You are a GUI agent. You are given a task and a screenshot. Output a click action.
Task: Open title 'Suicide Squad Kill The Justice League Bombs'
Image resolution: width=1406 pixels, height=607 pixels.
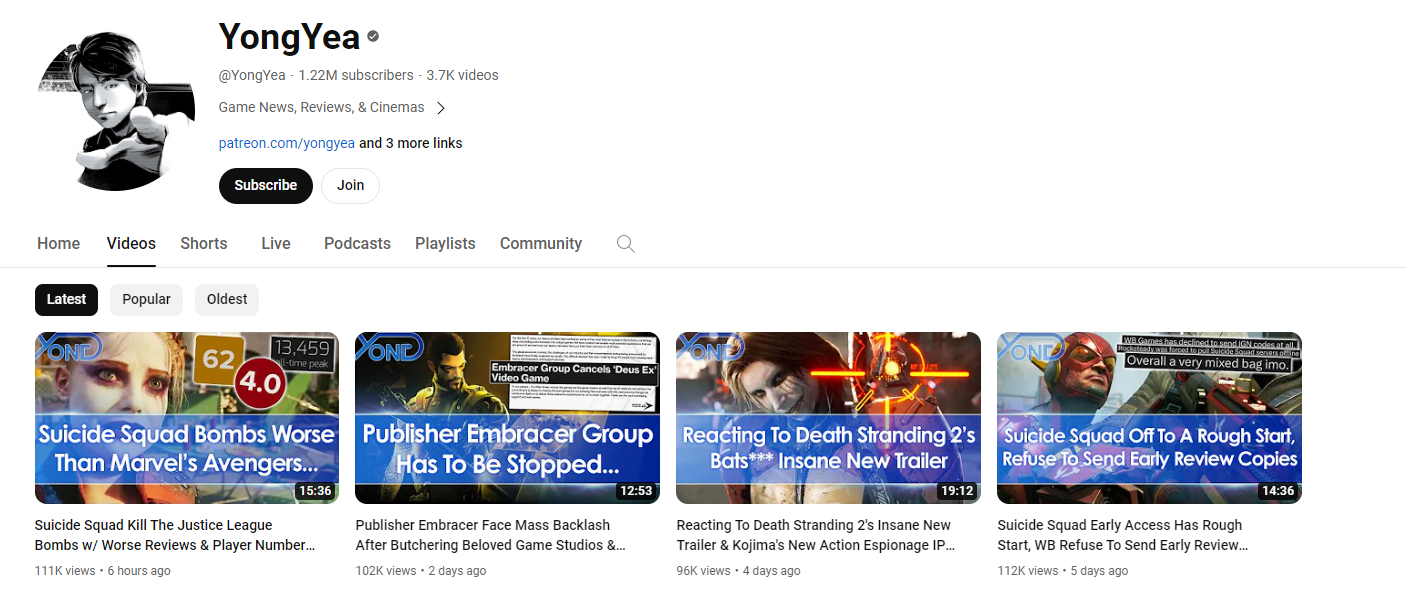[175, 535]
